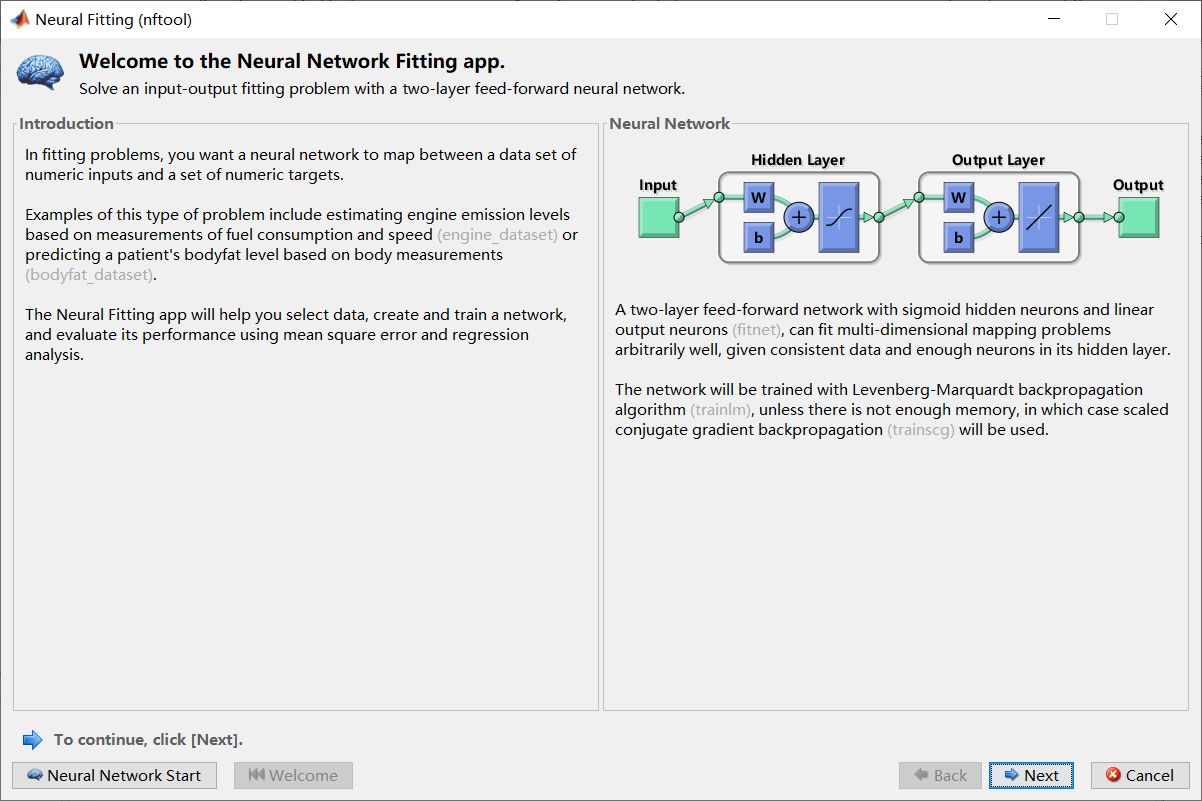
Task: Click the trainscg reference text
Action: point(921,429)
